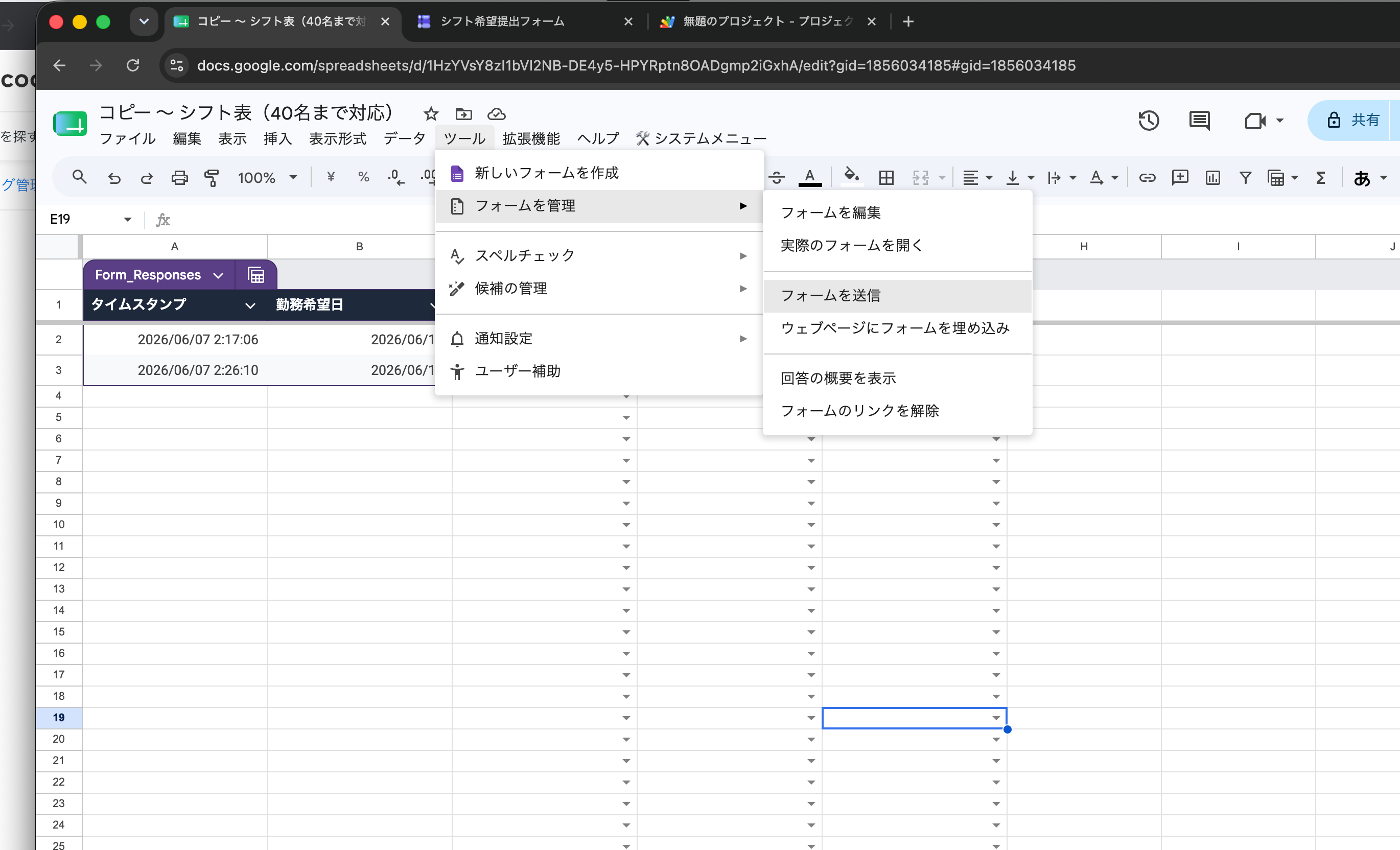Star the spreadsheet document
This screenshot has height=850, width=1400.
(x=431, y=113)
